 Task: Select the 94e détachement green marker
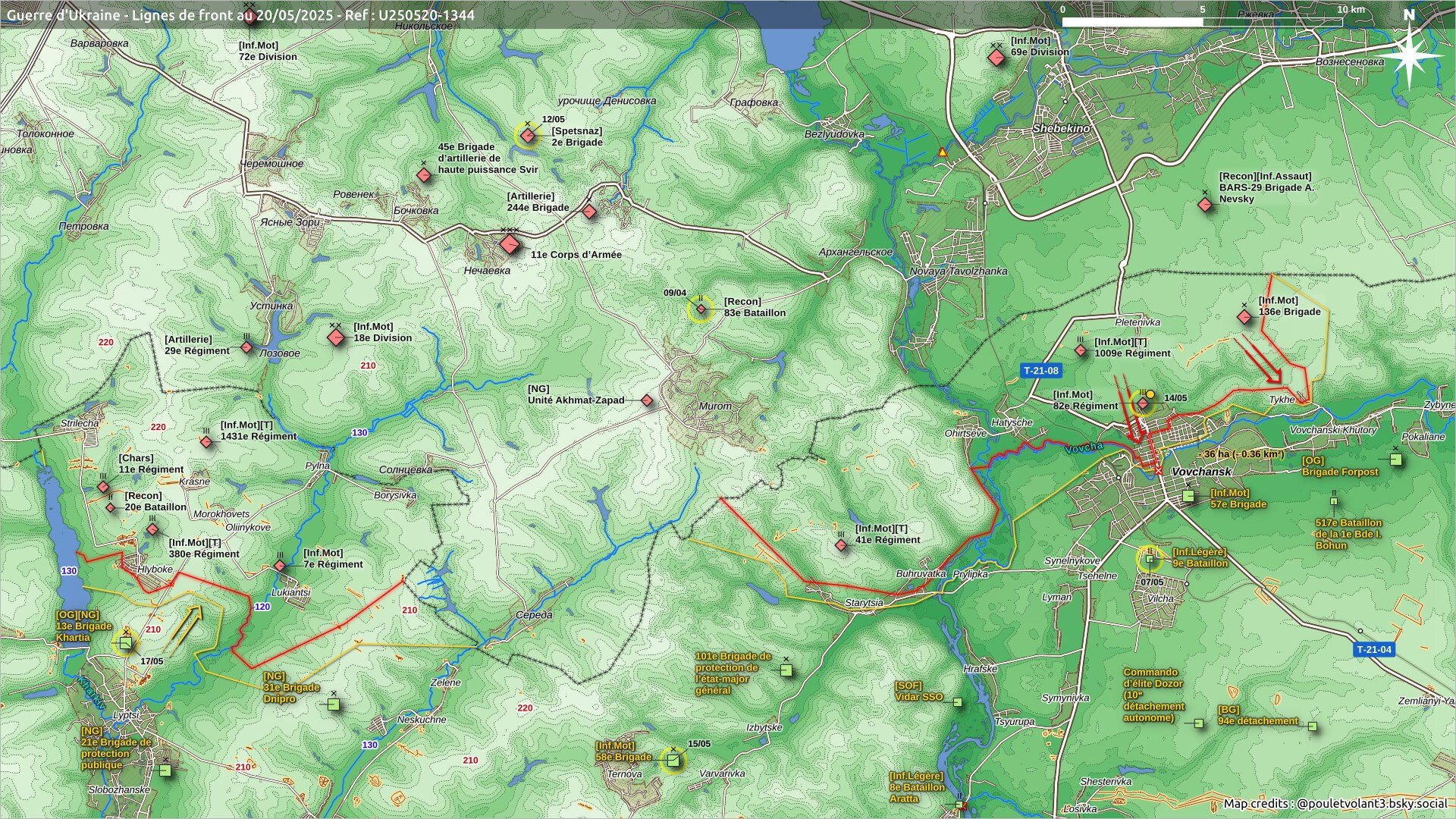1312,726
